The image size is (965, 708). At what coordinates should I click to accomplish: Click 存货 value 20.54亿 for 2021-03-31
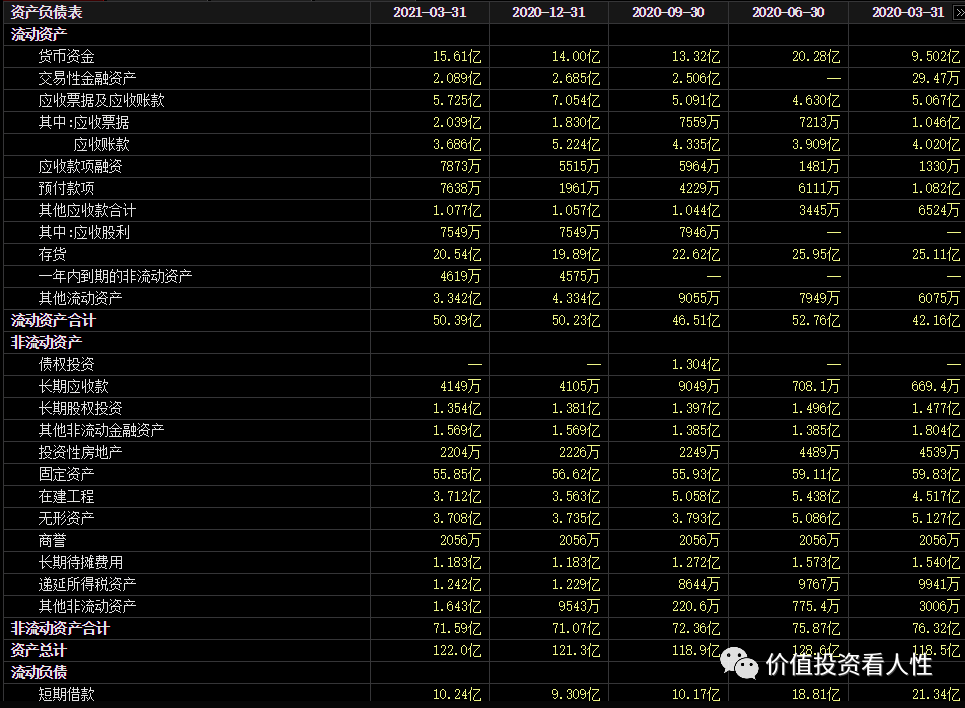point(457,255)
